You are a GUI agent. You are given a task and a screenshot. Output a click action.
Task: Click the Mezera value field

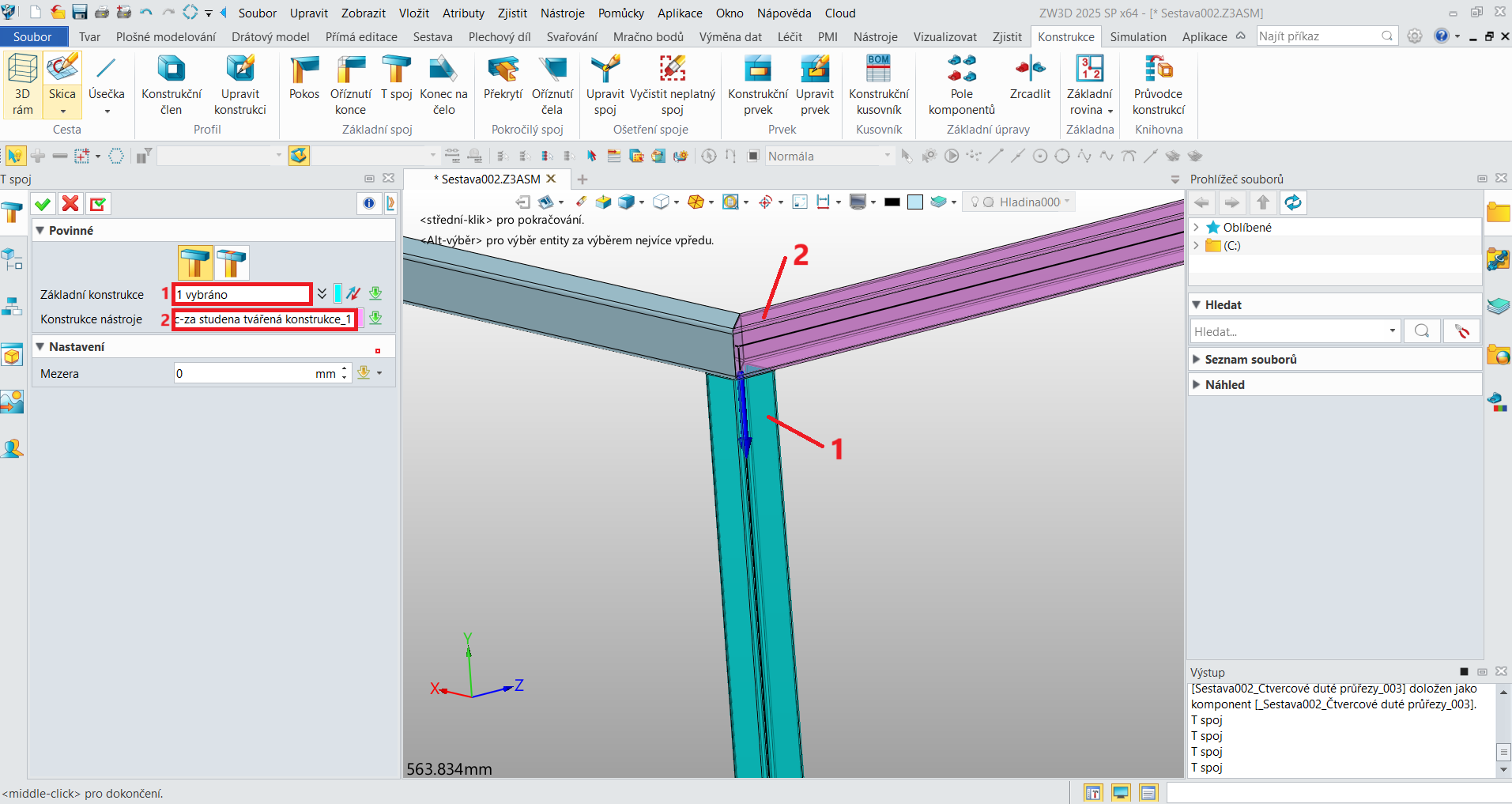[245, 373]
